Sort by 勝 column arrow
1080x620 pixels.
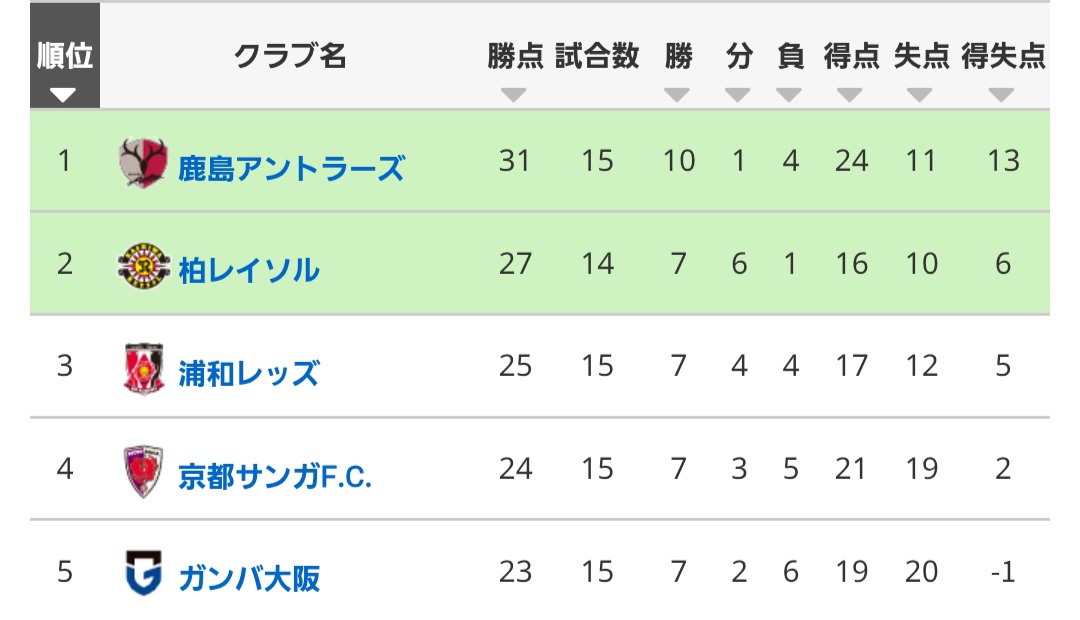click(677, 95)
